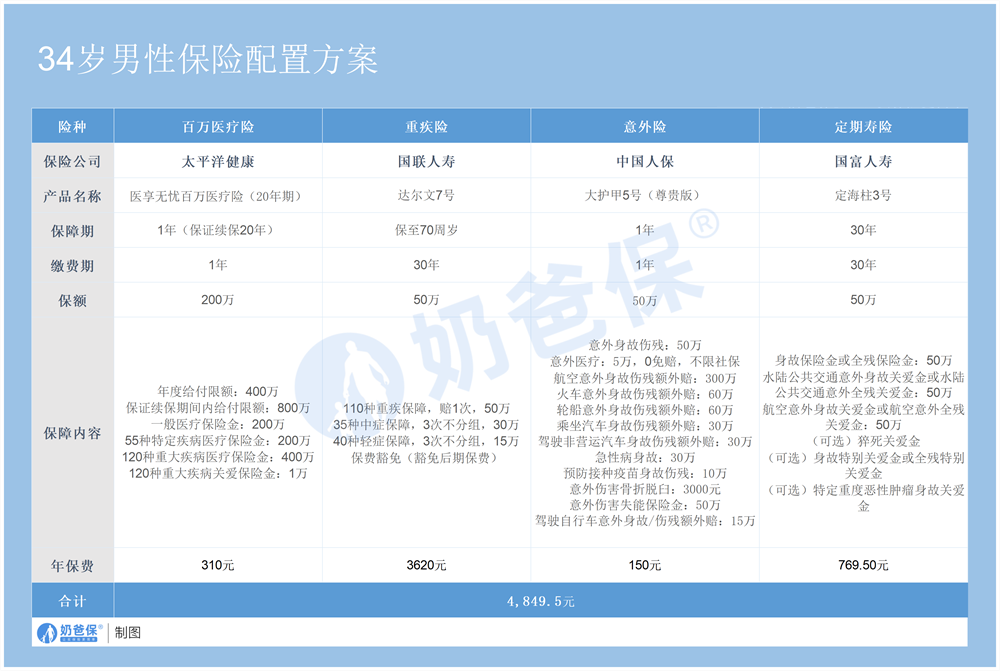Click the 年保费 row label

pyautogui.click(x=73, y=566)
